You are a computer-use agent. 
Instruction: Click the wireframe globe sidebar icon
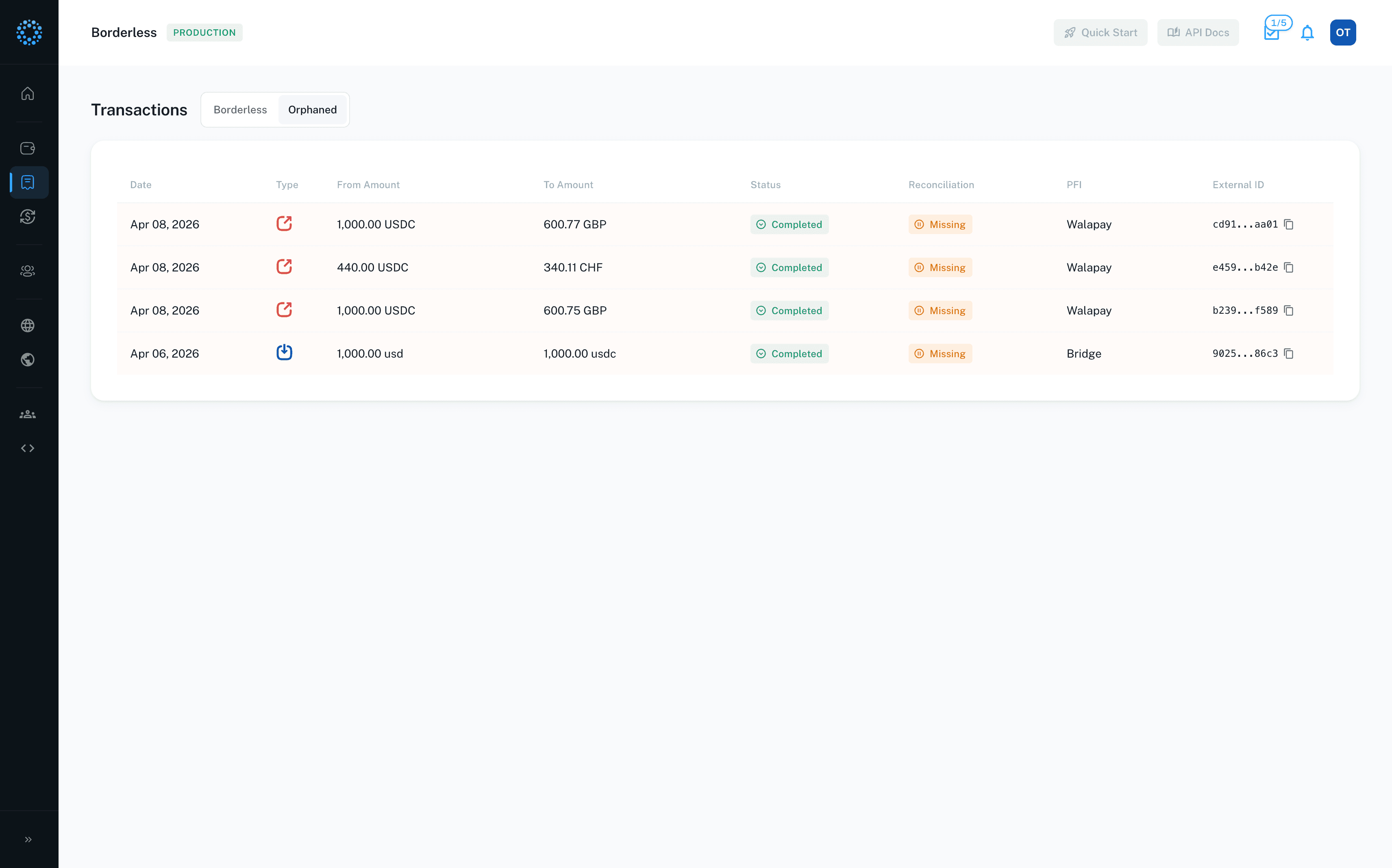tap(28, 325)
